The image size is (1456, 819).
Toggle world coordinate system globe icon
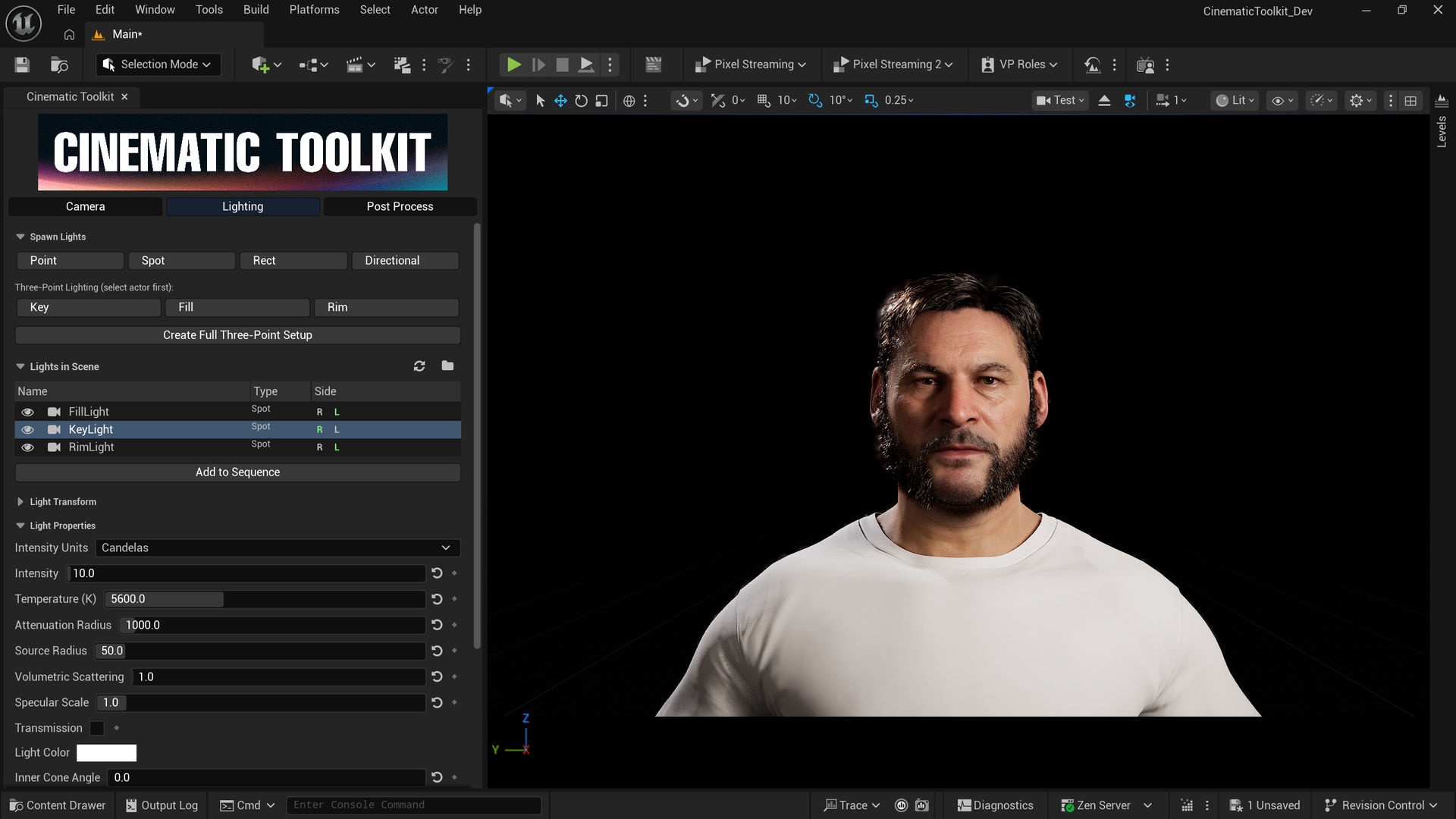[x=629, y=100]
